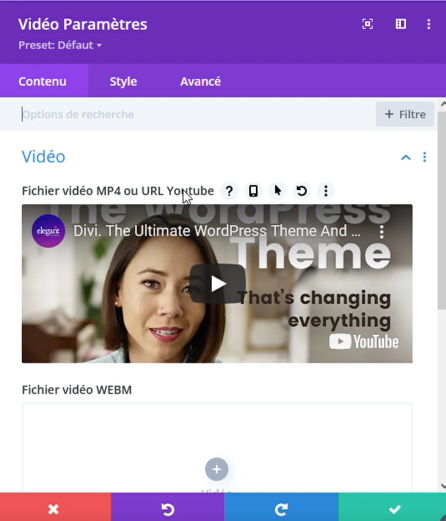
Task: Open header three-dot options menu
Action: (429, 24)
